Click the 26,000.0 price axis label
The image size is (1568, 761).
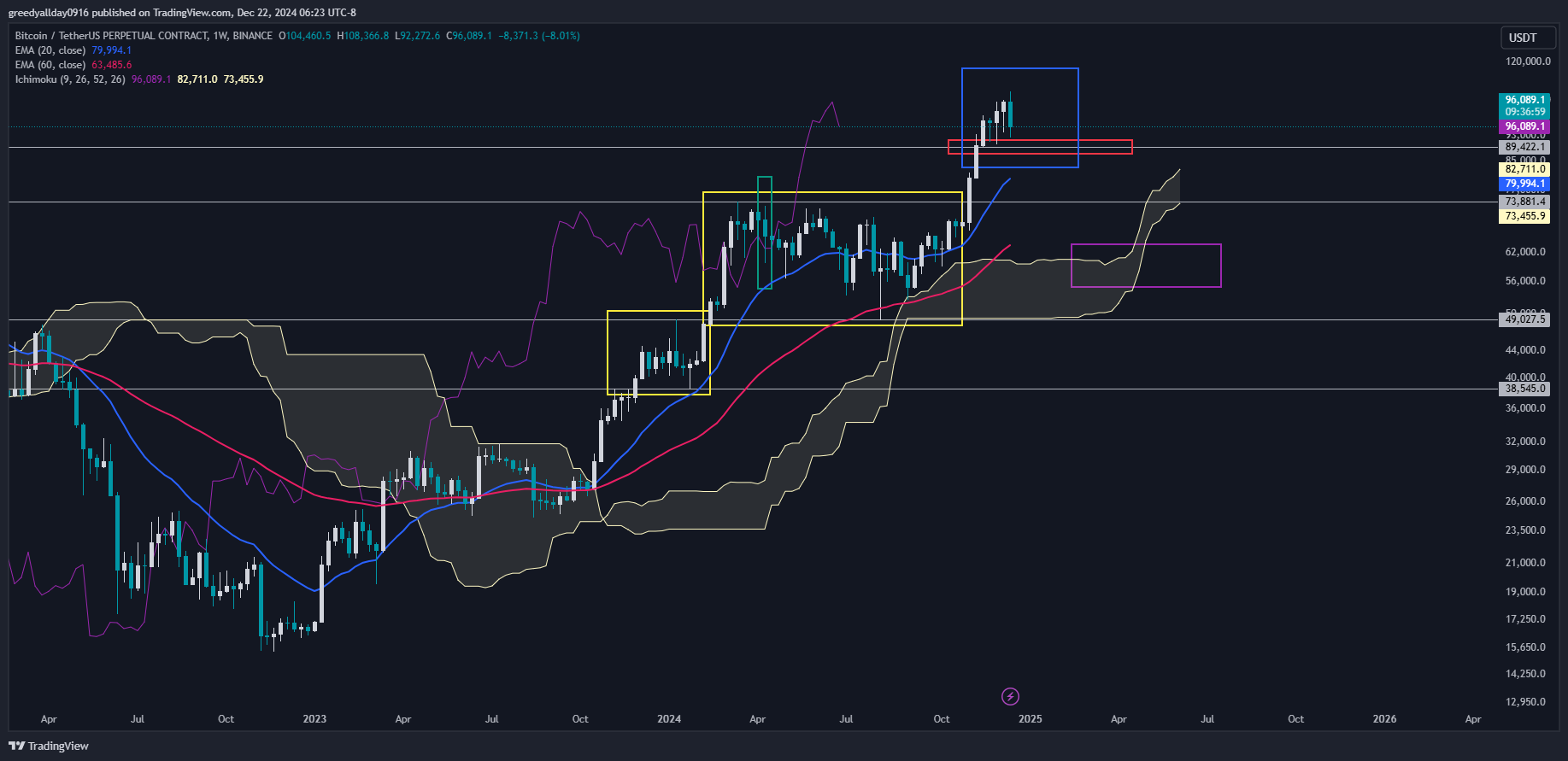tap(1525, 501)
